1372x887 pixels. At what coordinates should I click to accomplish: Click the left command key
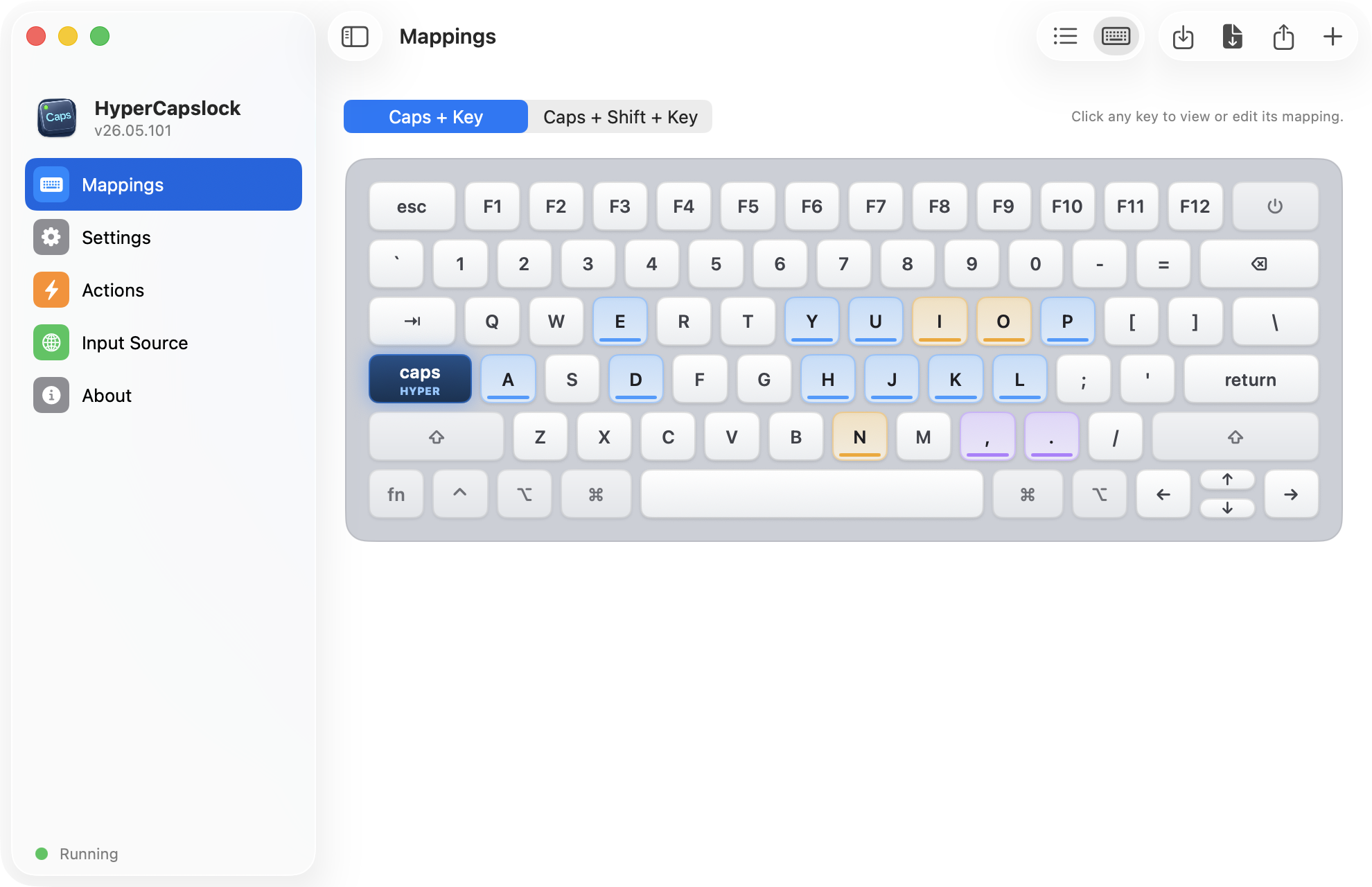(x=596, y=494)
